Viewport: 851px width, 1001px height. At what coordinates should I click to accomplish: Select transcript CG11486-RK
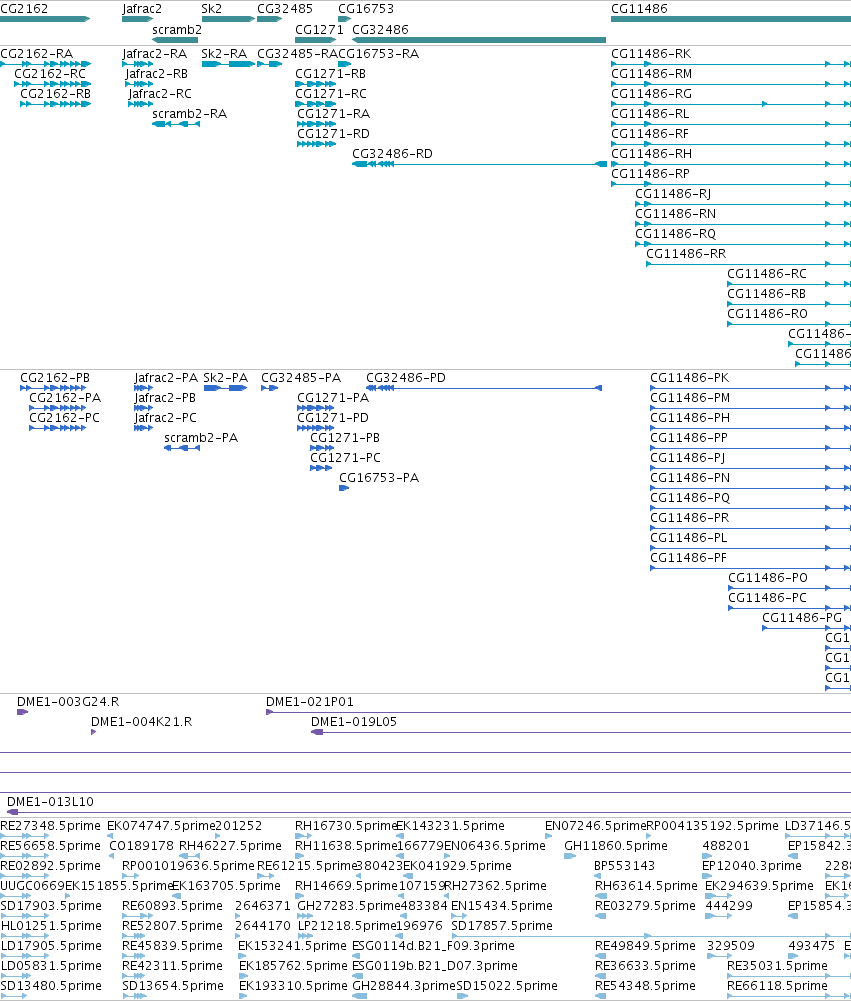(x=651, y=54)
